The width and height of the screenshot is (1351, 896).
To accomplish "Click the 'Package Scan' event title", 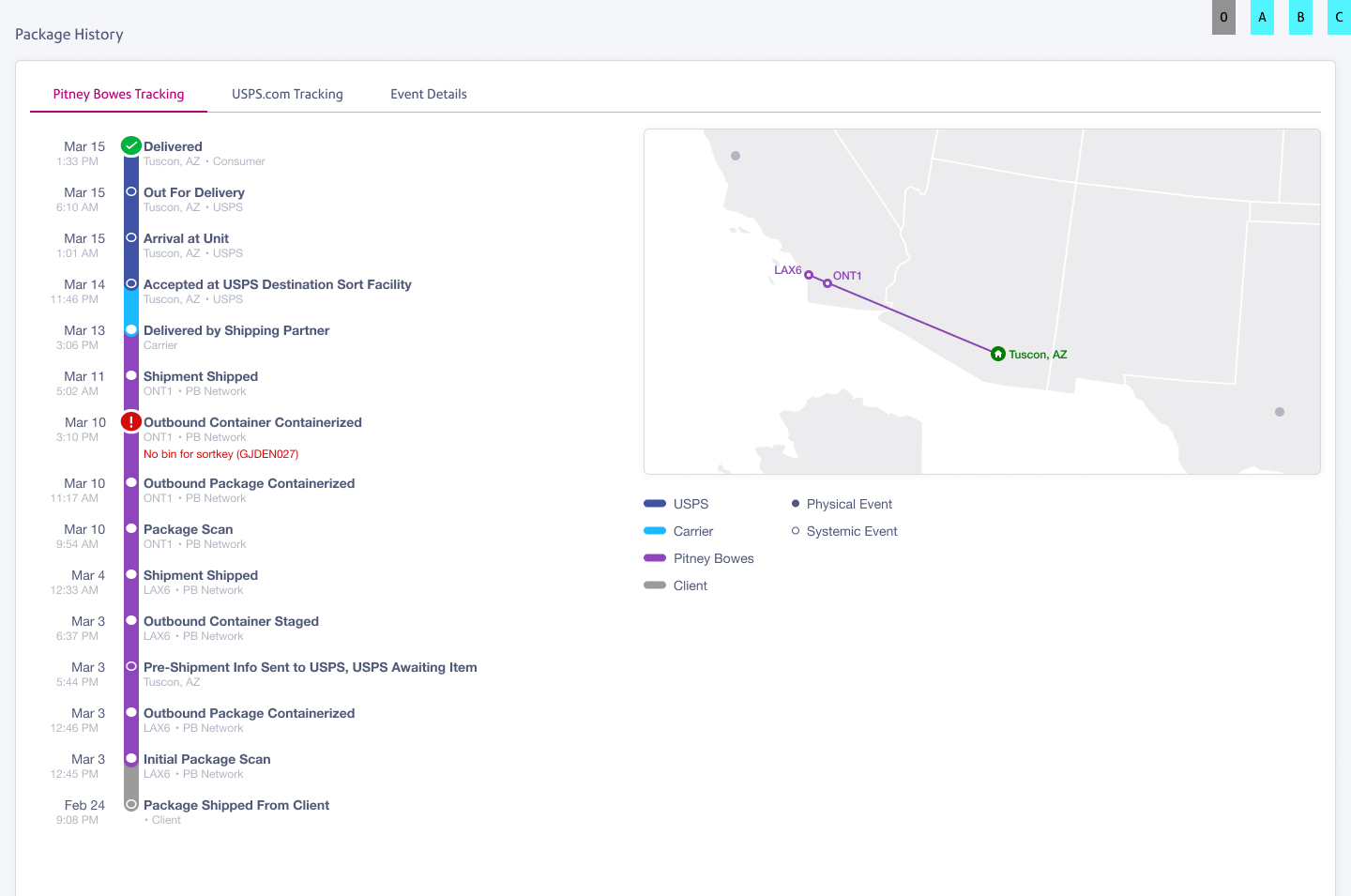I will pos(188,529).
